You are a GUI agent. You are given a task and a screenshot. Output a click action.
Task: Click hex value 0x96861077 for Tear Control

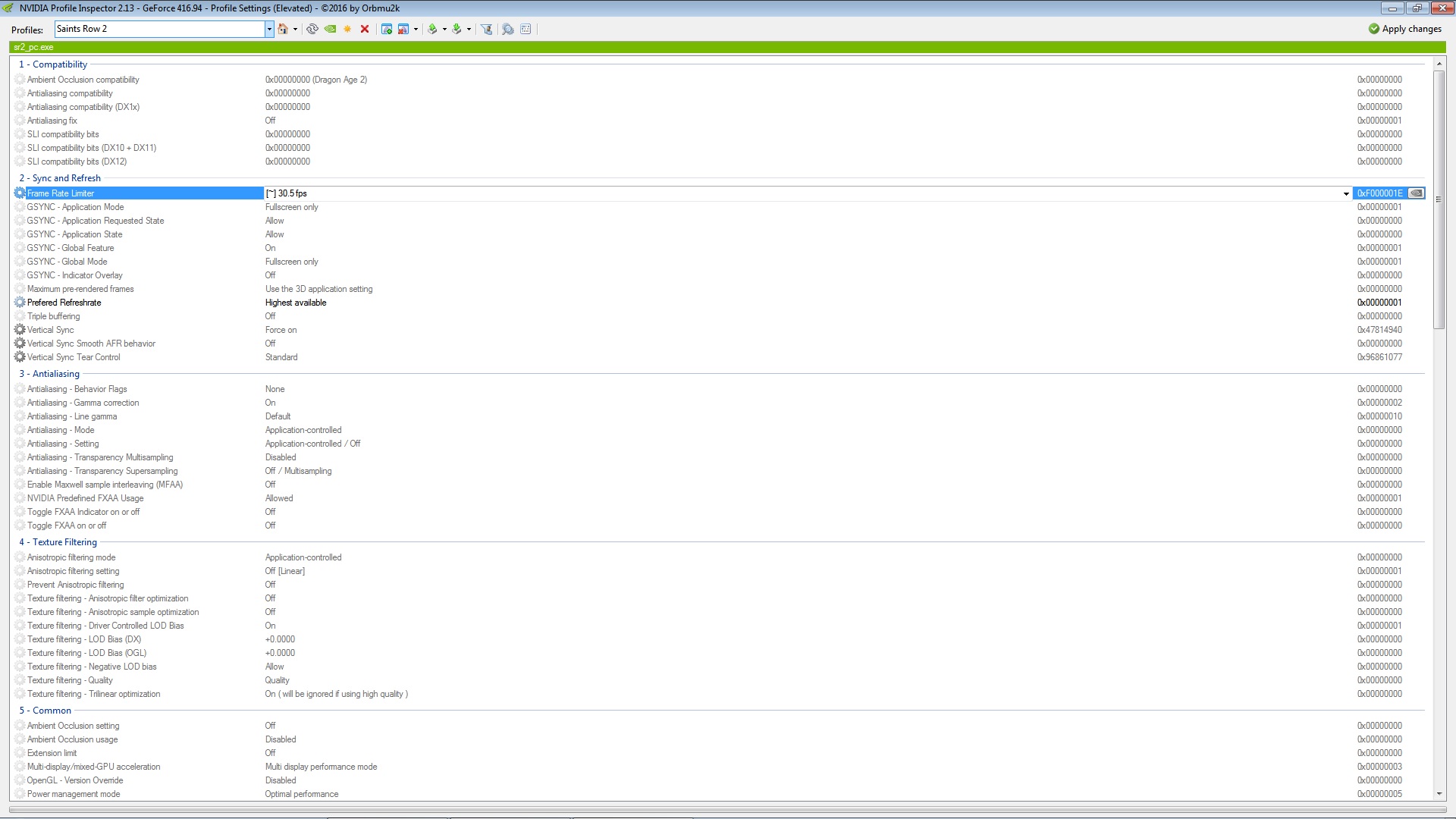tap(1379, 357)
